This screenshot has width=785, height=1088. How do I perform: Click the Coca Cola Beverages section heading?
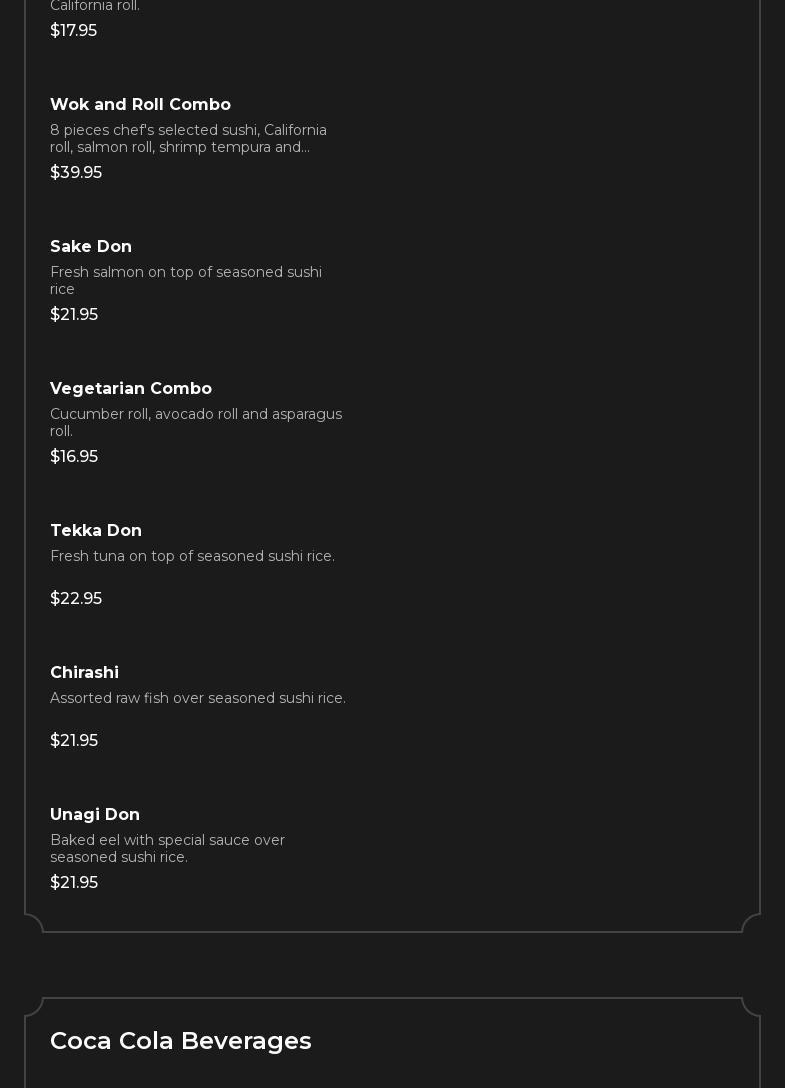pyautogui.click(x=181, y=1041)
